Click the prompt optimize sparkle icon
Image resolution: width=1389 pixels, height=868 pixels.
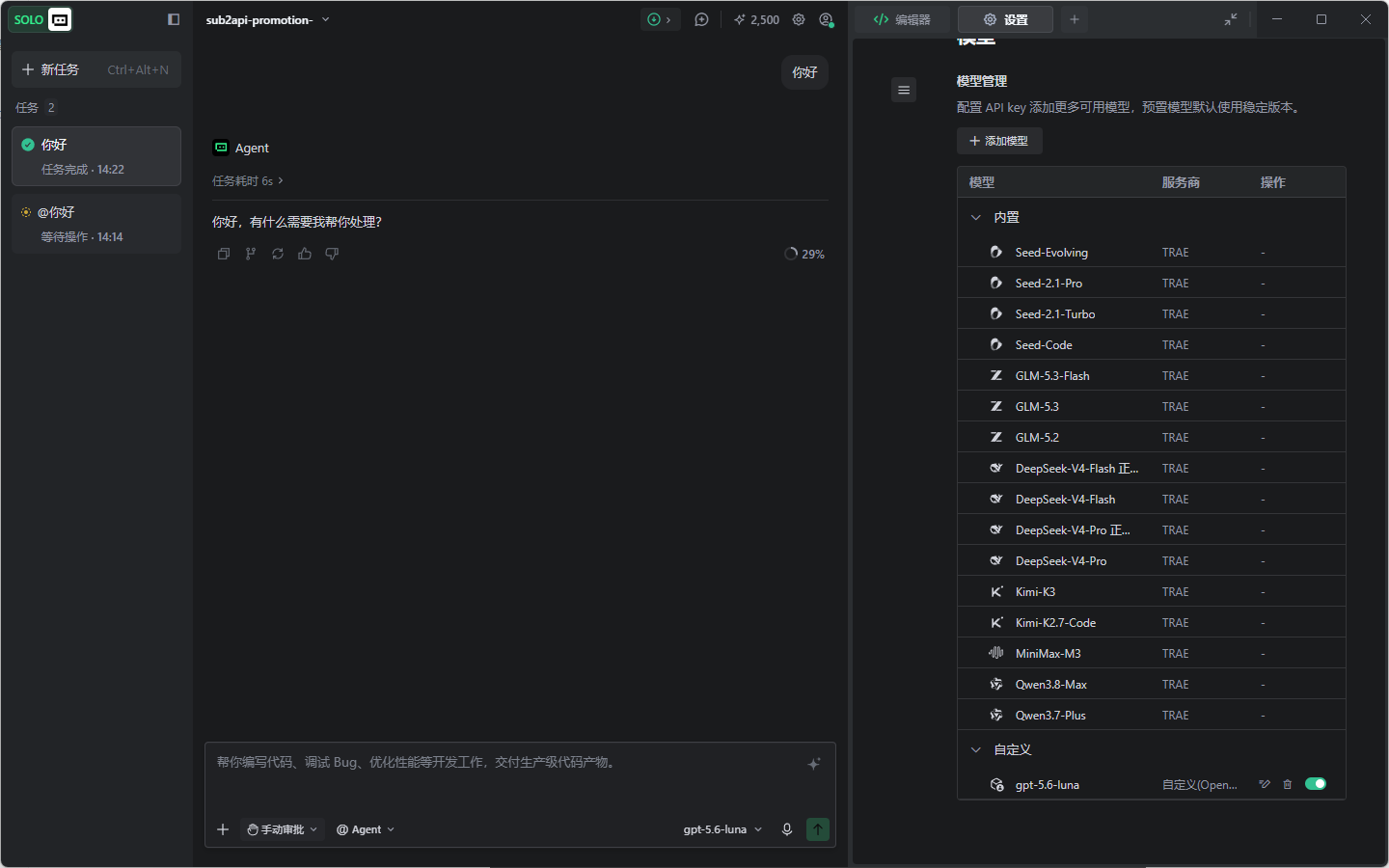(x=814, y=764)
